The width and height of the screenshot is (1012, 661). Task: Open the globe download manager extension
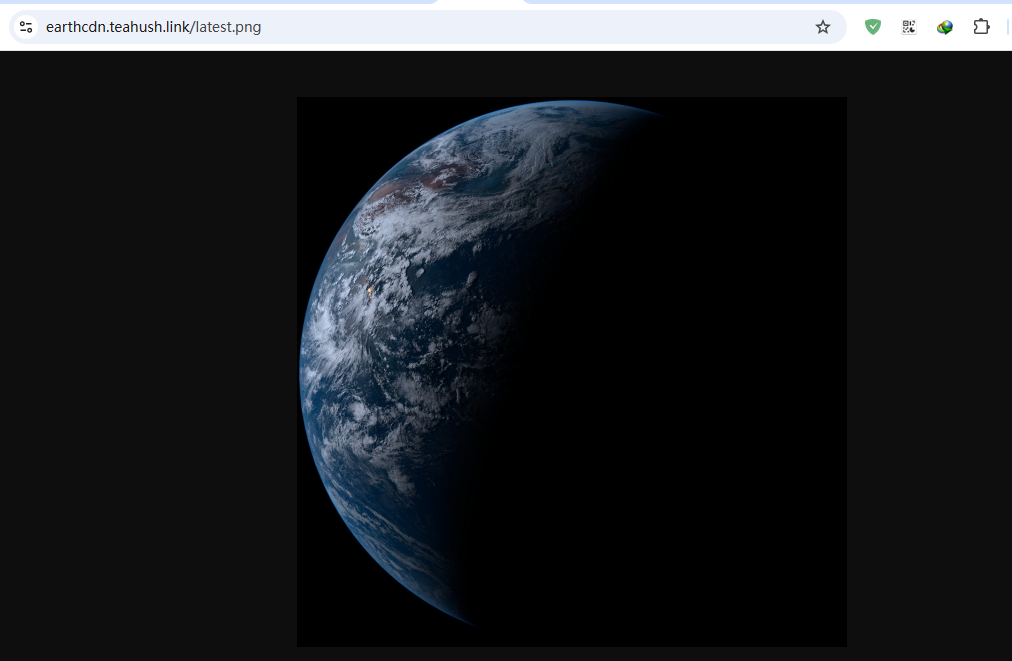click(x=944, y=27)
